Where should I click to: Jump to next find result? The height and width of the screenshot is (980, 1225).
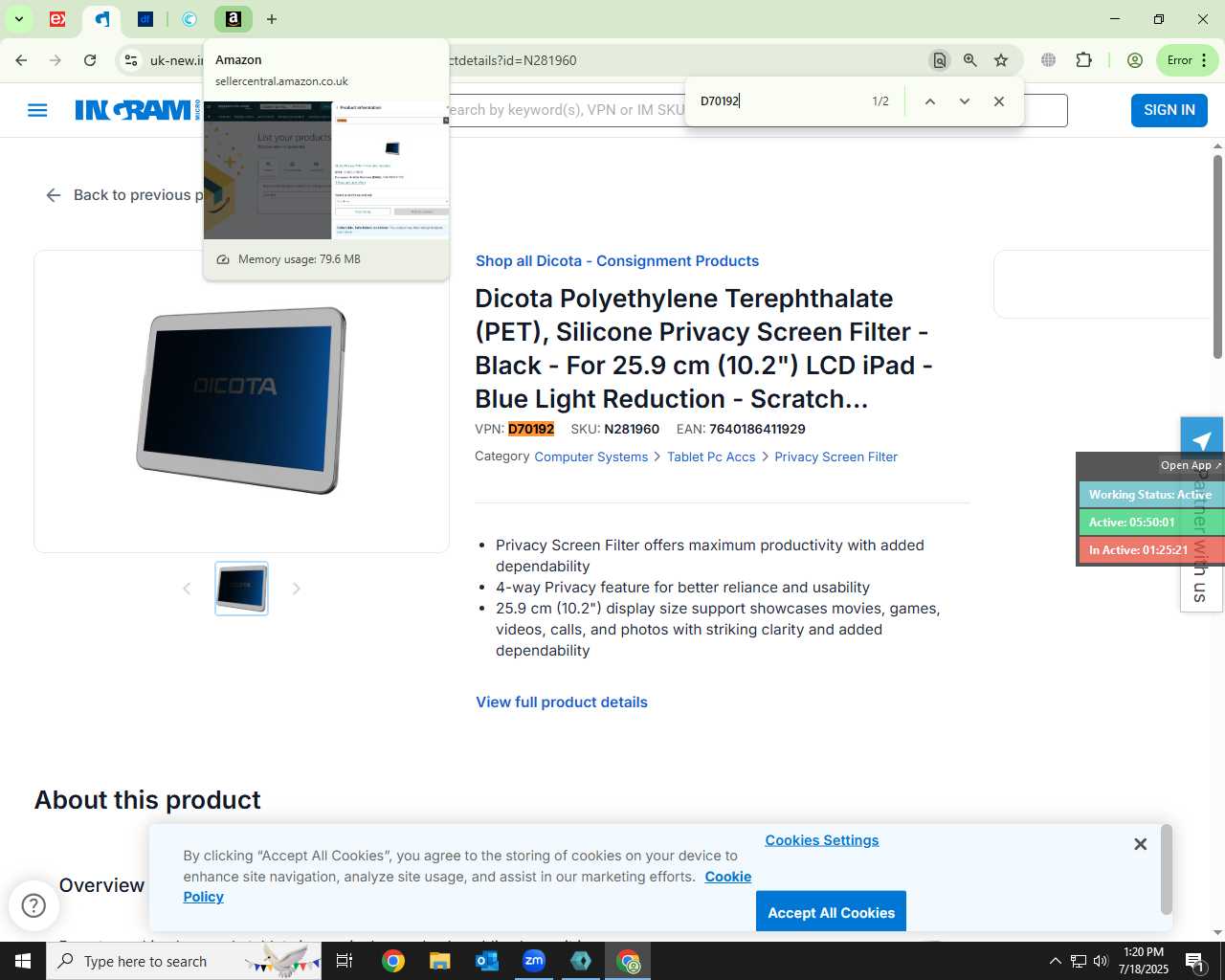(965, 101)
